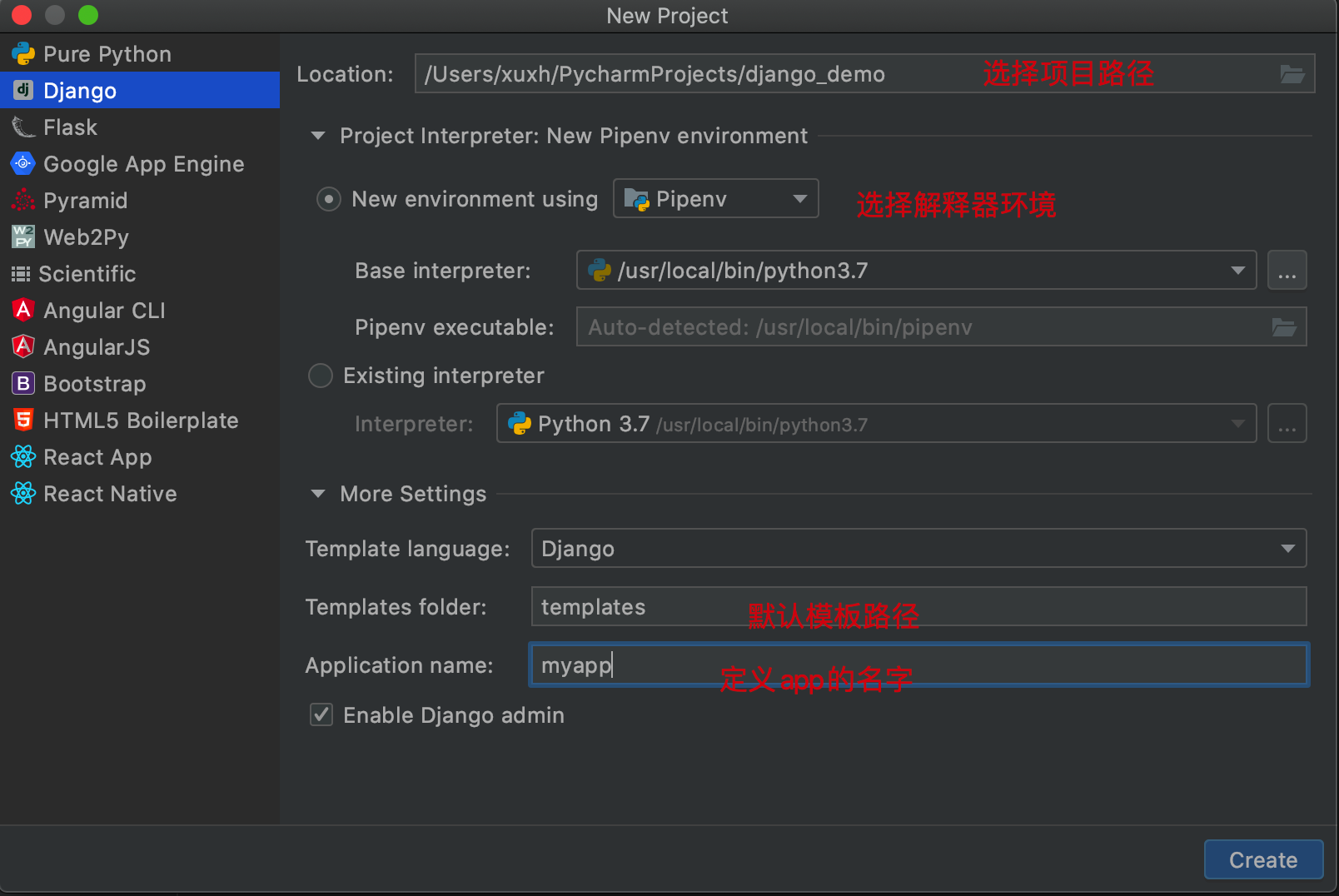
Task: Click the React Native atom icon
Action: [x=23, y=493]
